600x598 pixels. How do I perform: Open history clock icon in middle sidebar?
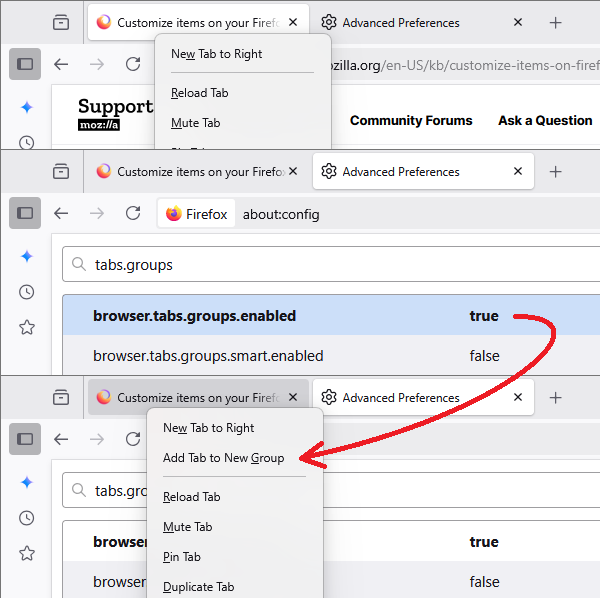(x=27, y=292)
